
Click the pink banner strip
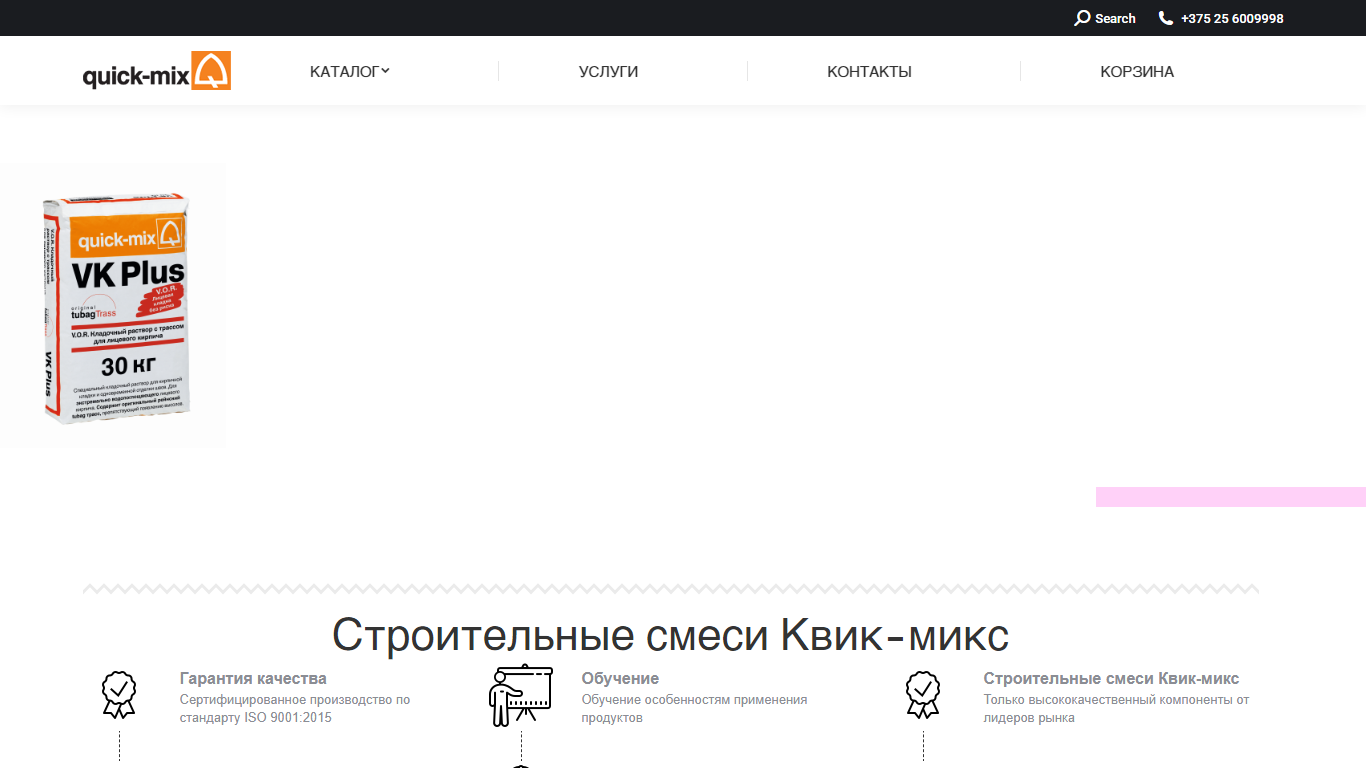click(x=1231, y=497)
